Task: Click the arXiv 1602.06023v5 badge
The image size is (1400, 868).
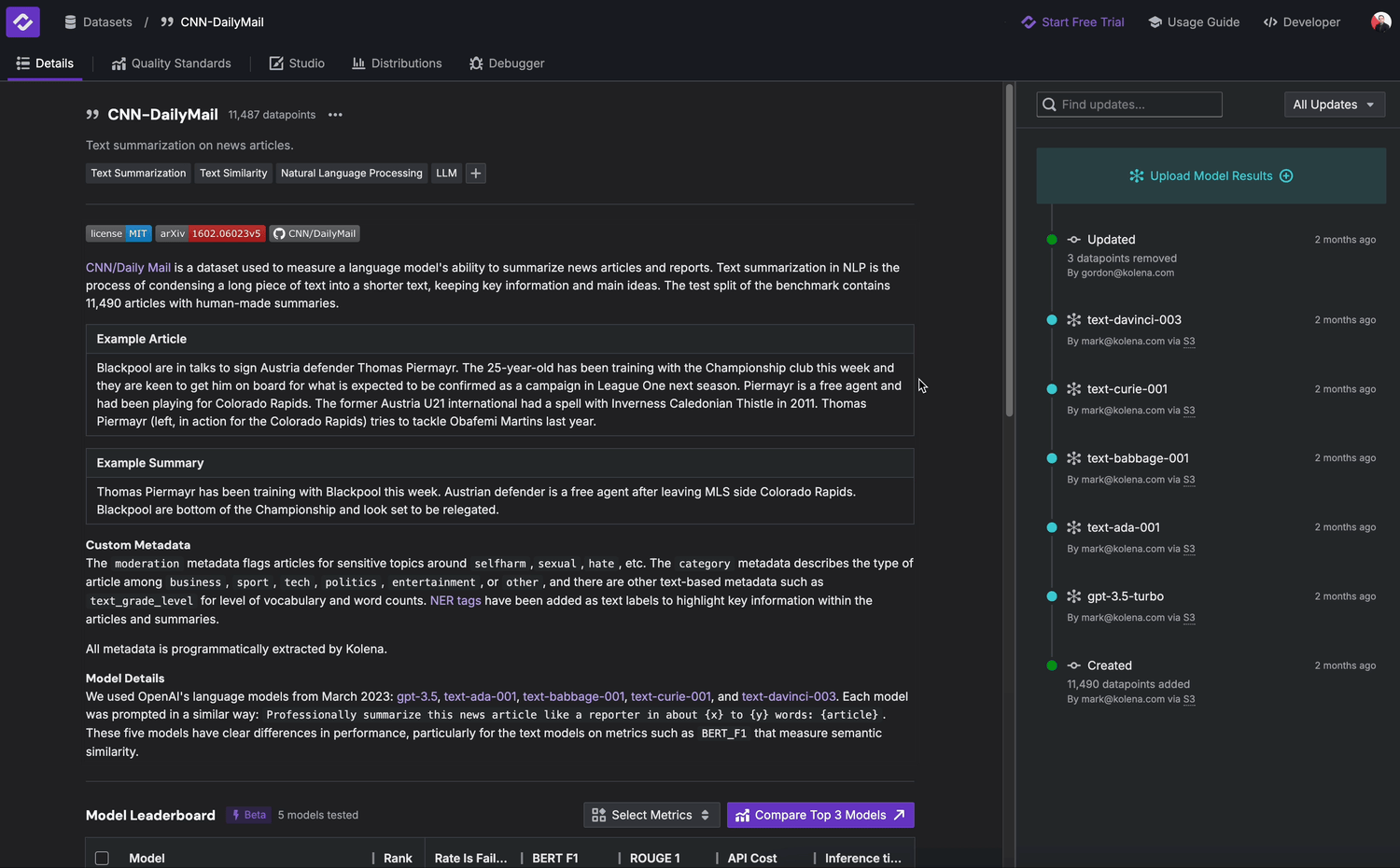Action: [210, 233]
